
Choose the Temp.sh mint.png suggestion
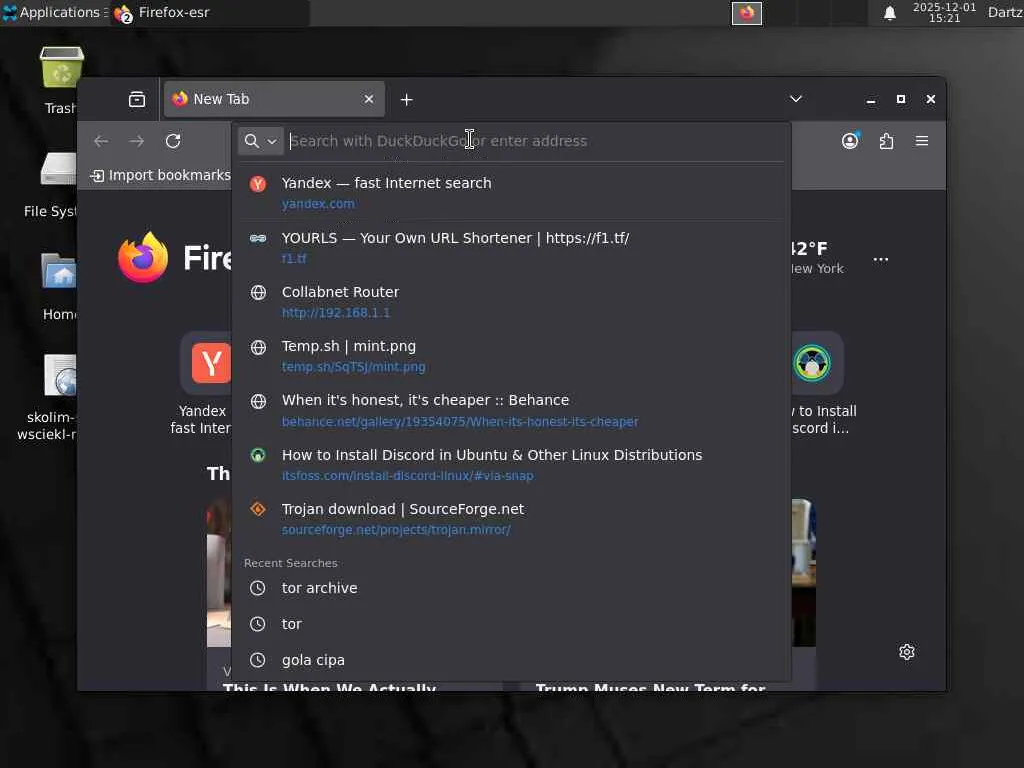511,356
